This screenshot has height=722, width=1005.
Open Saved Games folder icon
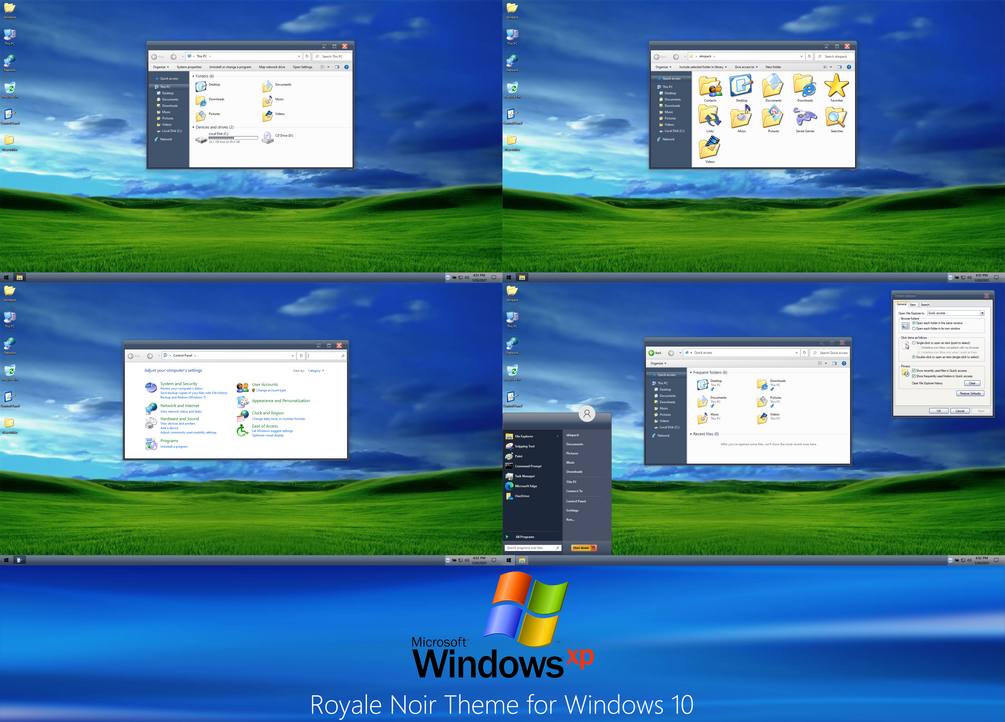coord(805,117)
